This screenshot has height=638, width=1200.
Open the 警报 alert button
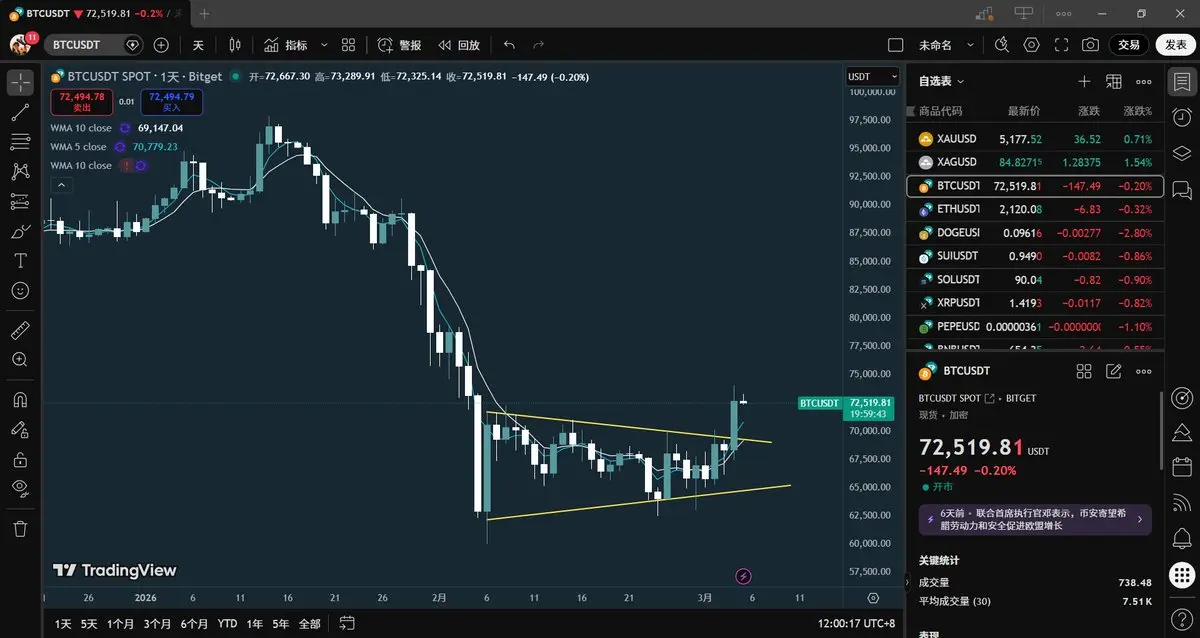coord(399,45)
